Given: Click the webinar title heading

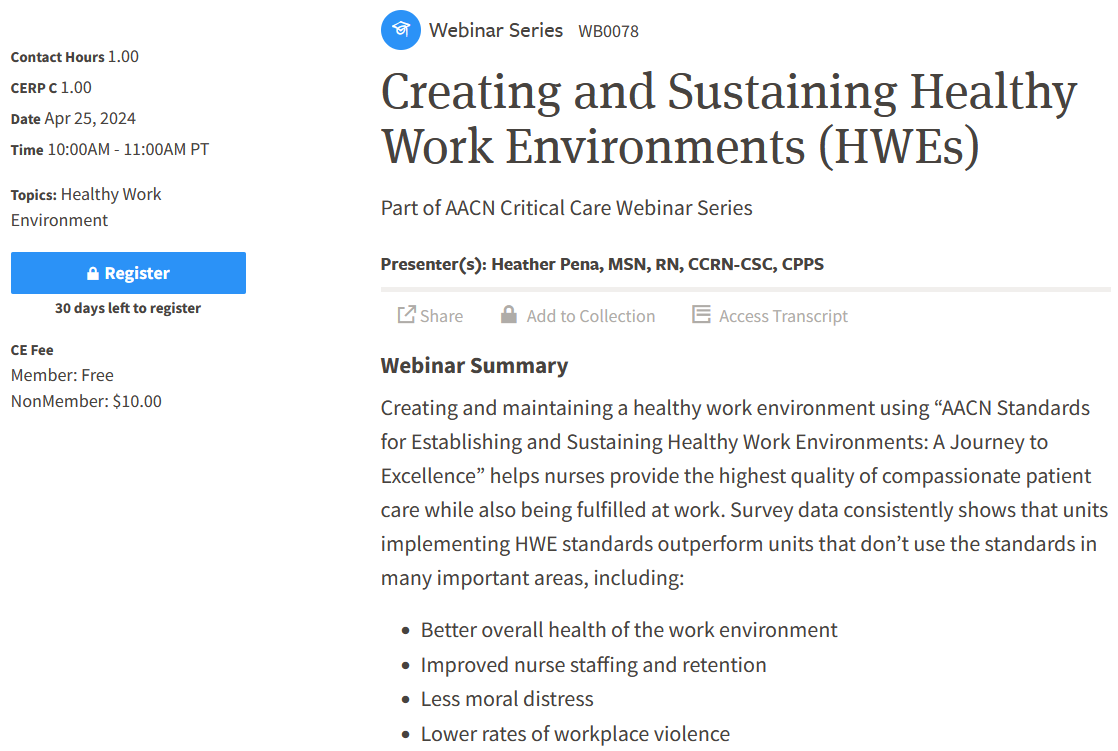Looking at the screenshot, I should (x=729, y=118).
